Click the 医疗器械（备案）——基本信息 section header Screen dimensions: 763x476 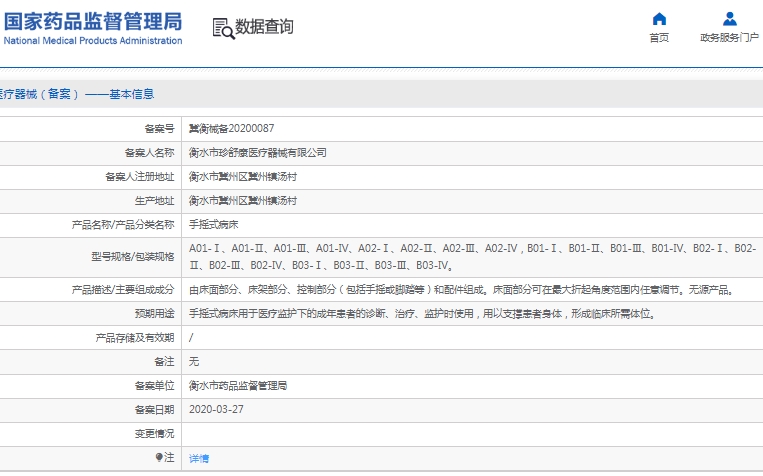click(76, 94)
